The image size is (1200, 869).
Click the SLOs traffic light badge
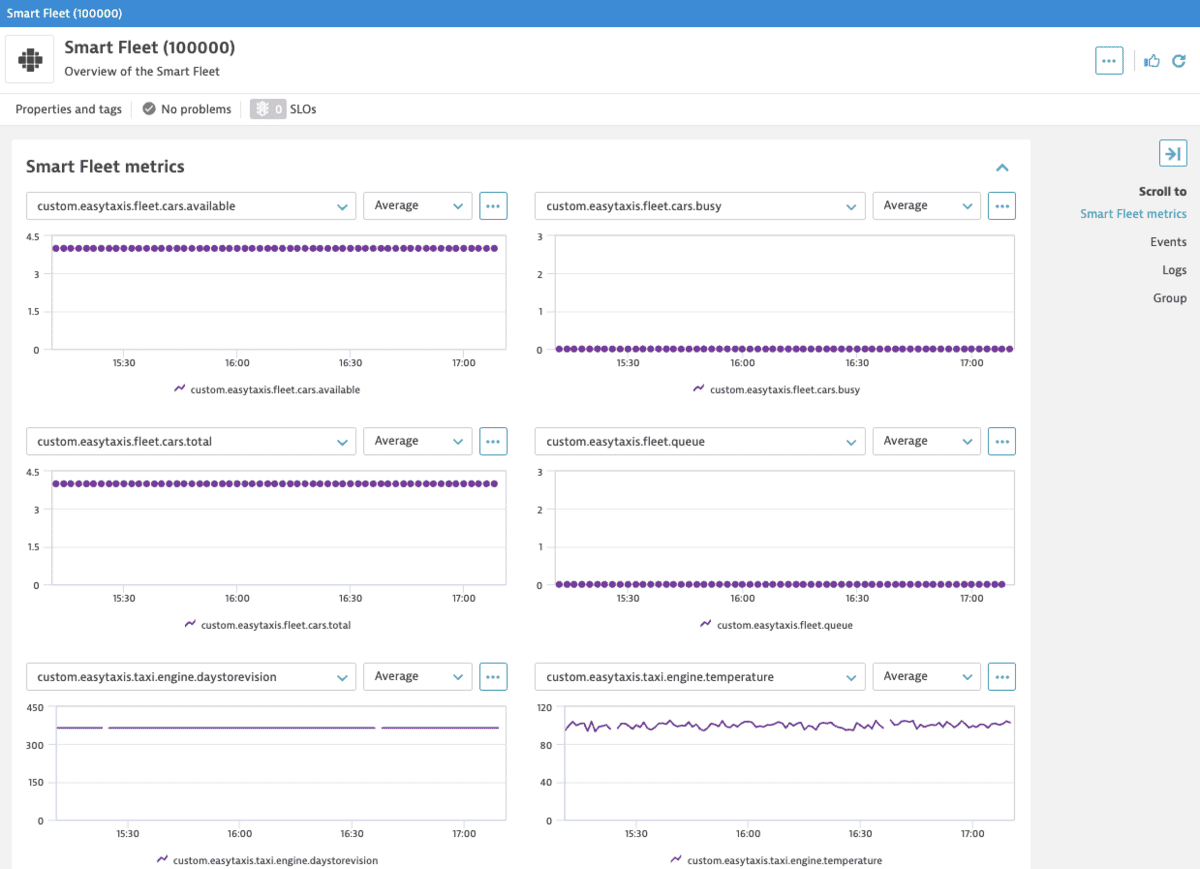pyautogui.click(x=266, y=109)
